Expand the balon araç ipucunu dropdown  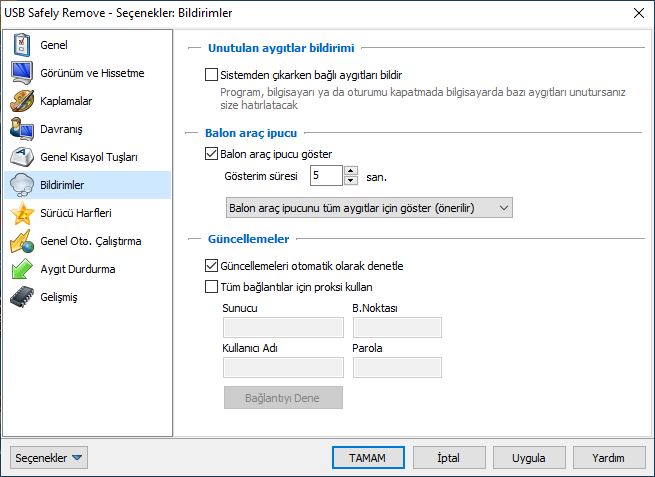coord(369,208)
